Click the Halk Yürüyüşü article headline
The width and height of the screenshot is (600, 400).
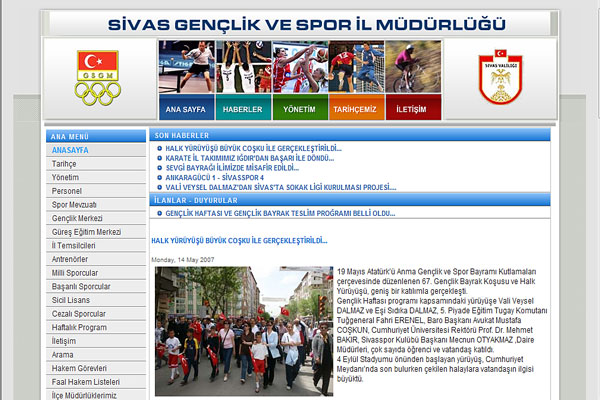coord(239,241)
